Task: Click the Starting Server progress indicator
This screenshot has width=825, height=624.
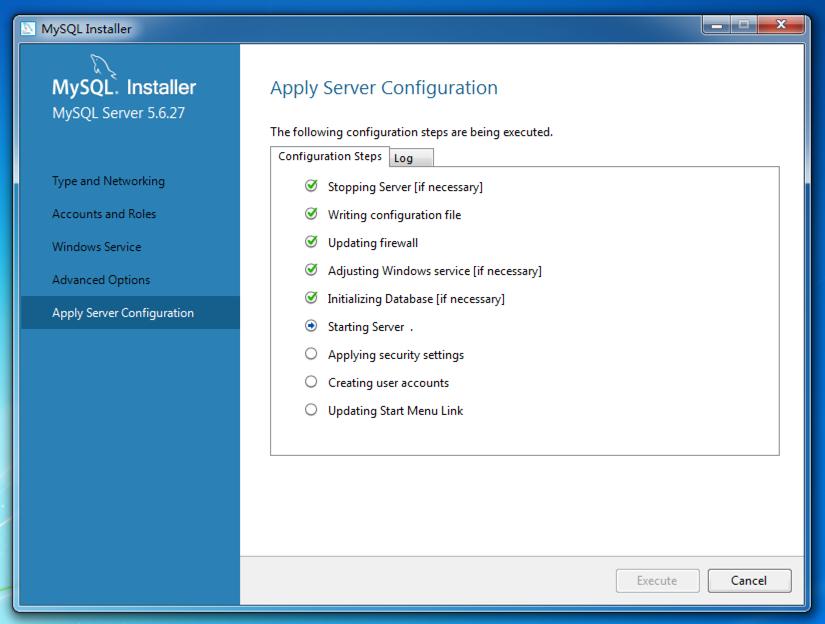Action: click(310, 327)
